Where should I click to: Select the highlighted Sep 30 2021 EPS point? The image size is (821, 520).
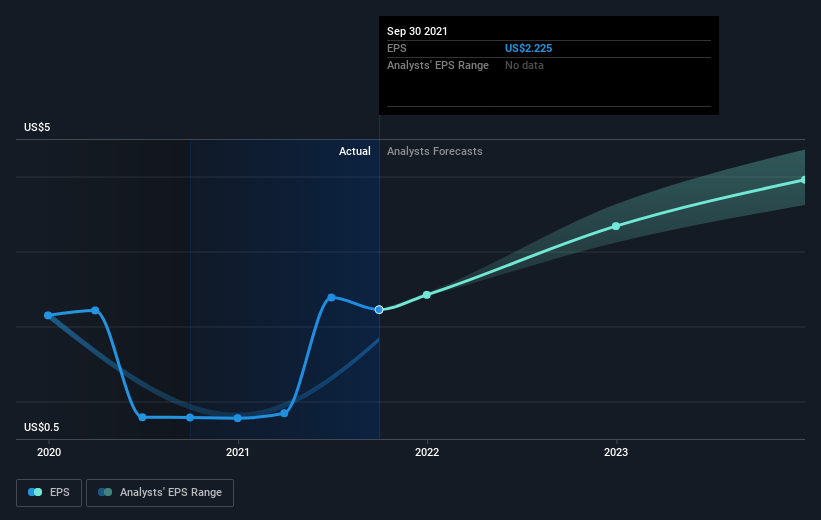(379, 310)
